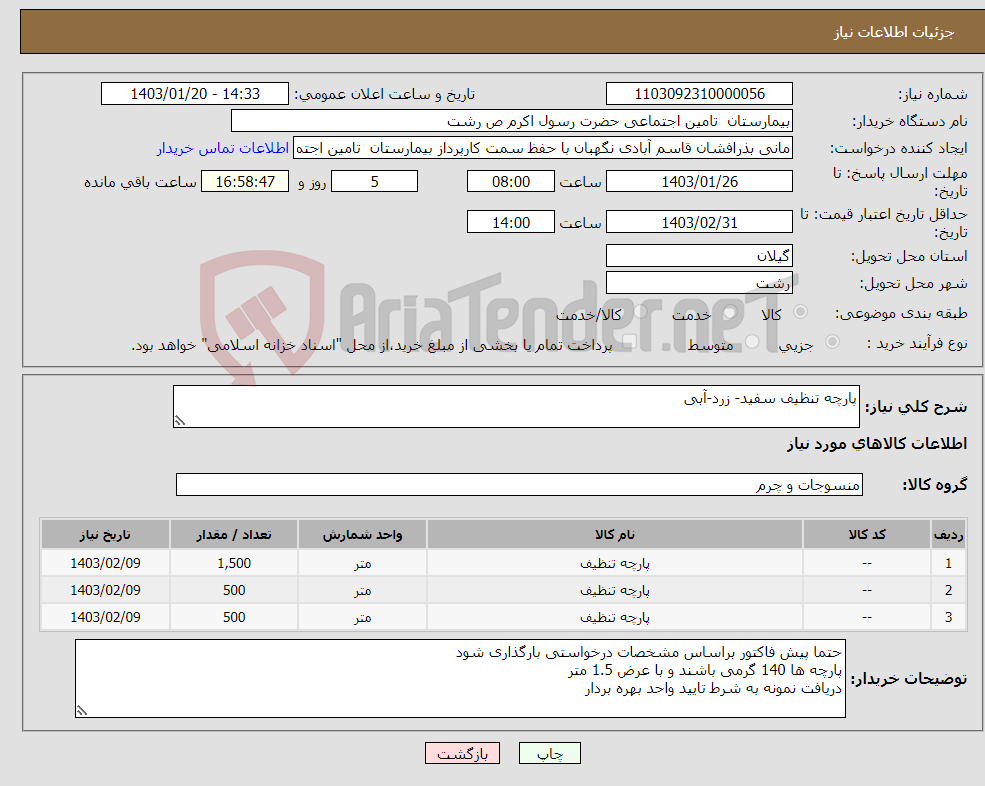
Task: Click پارچه تنظیف name in row 2
Action: 614,591
